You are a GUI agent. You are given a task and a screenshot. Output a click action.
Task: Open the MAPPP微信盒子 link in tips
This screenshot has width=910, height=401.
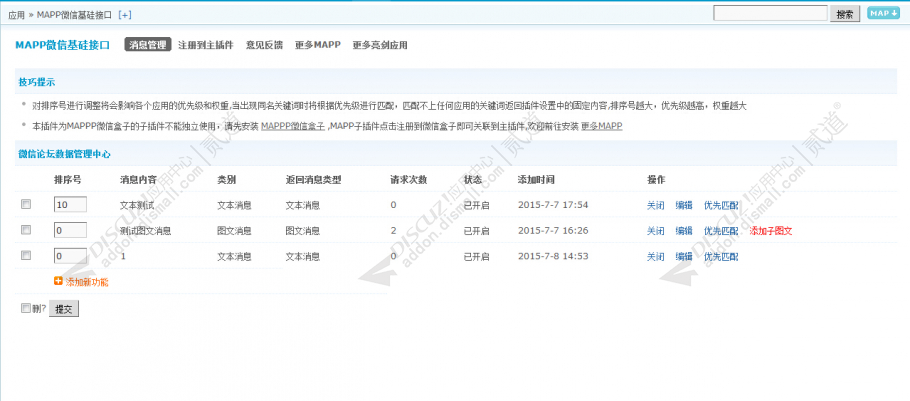[x=293, y=126]
